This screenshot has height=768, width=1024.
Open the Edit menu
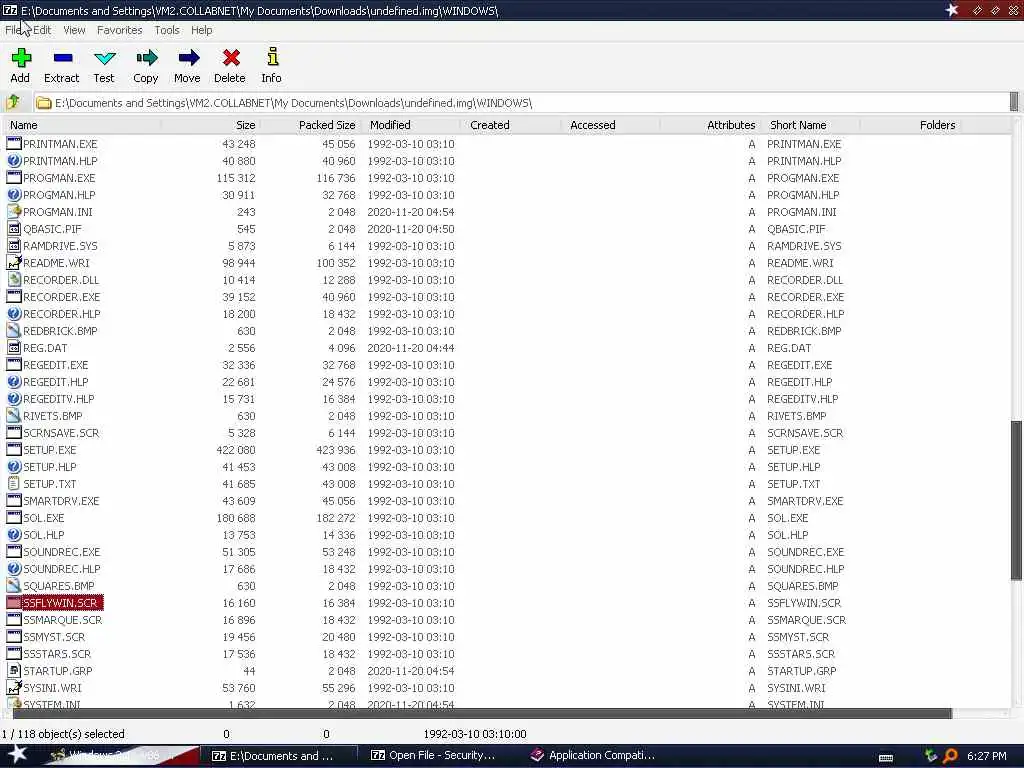(x=42, y=30)
